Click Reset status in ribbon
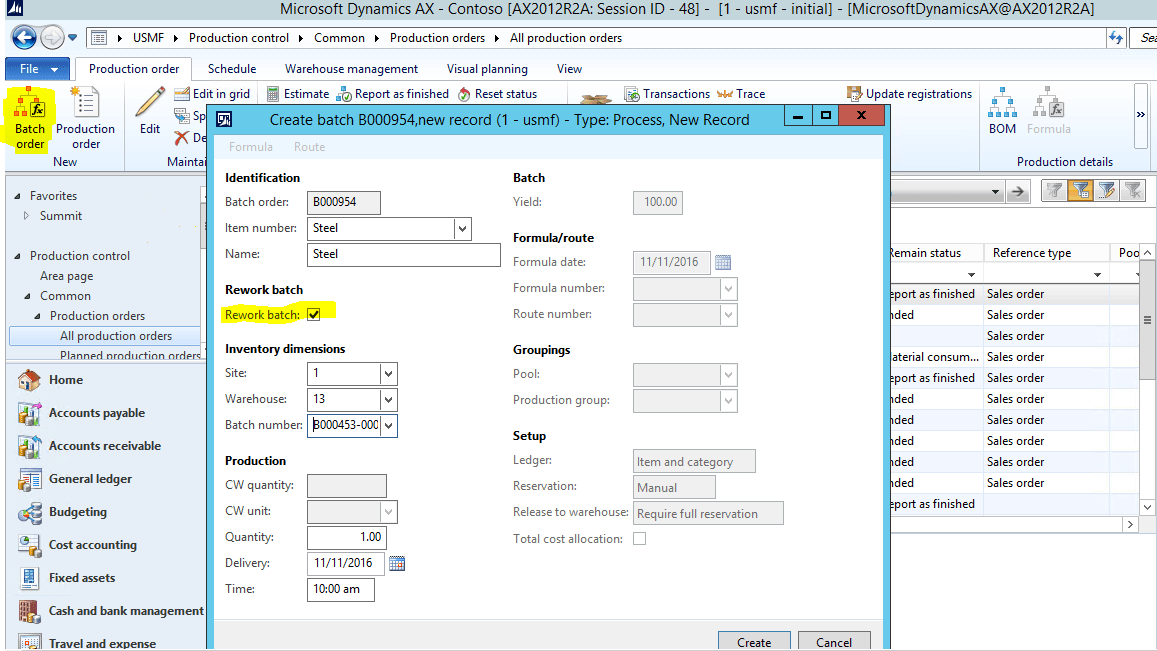1157x651 pixels. (x=497, y=94)
